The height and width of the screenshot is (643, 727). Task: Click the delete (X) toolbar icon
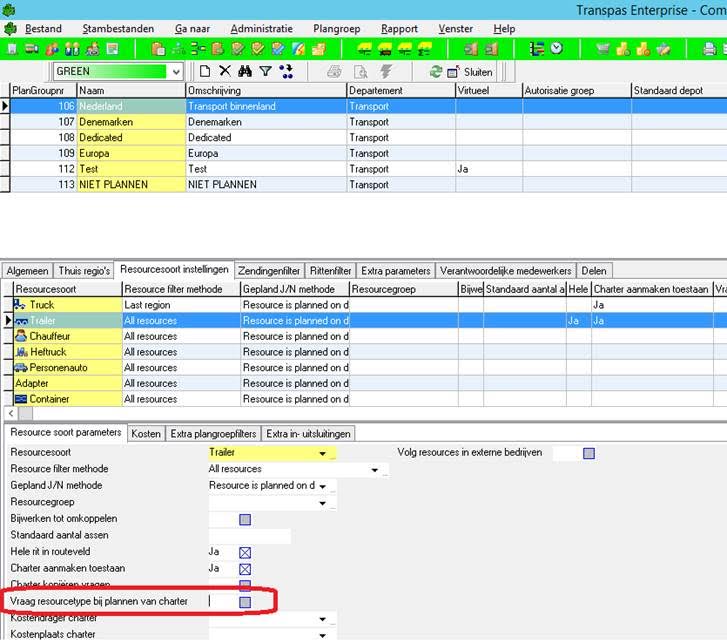pyautogui.click(x=225, y=71)
